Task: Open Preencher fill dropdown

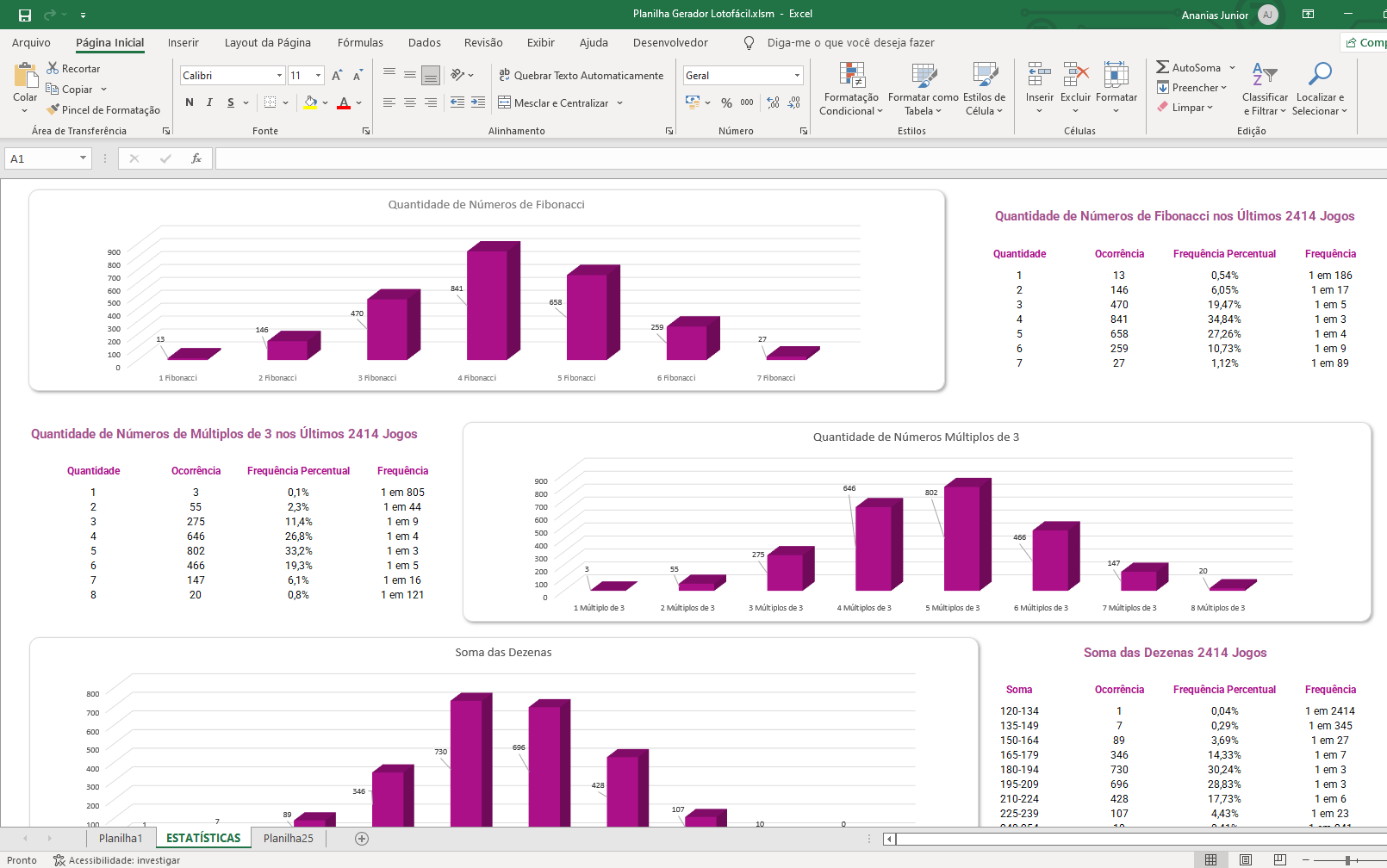Action: (x=1192, y=87)
